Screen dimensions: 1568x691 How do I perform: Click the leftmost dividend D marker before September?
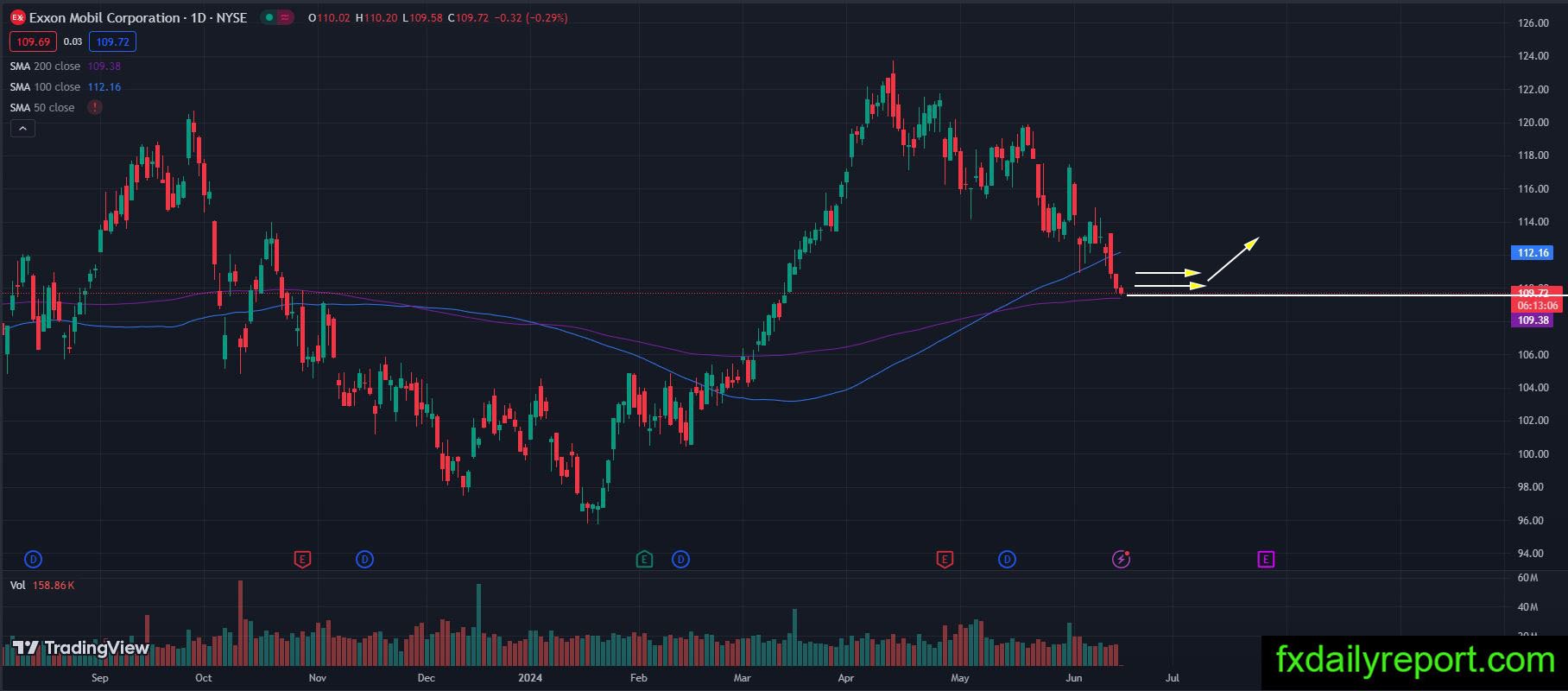[x=33, y=560]
